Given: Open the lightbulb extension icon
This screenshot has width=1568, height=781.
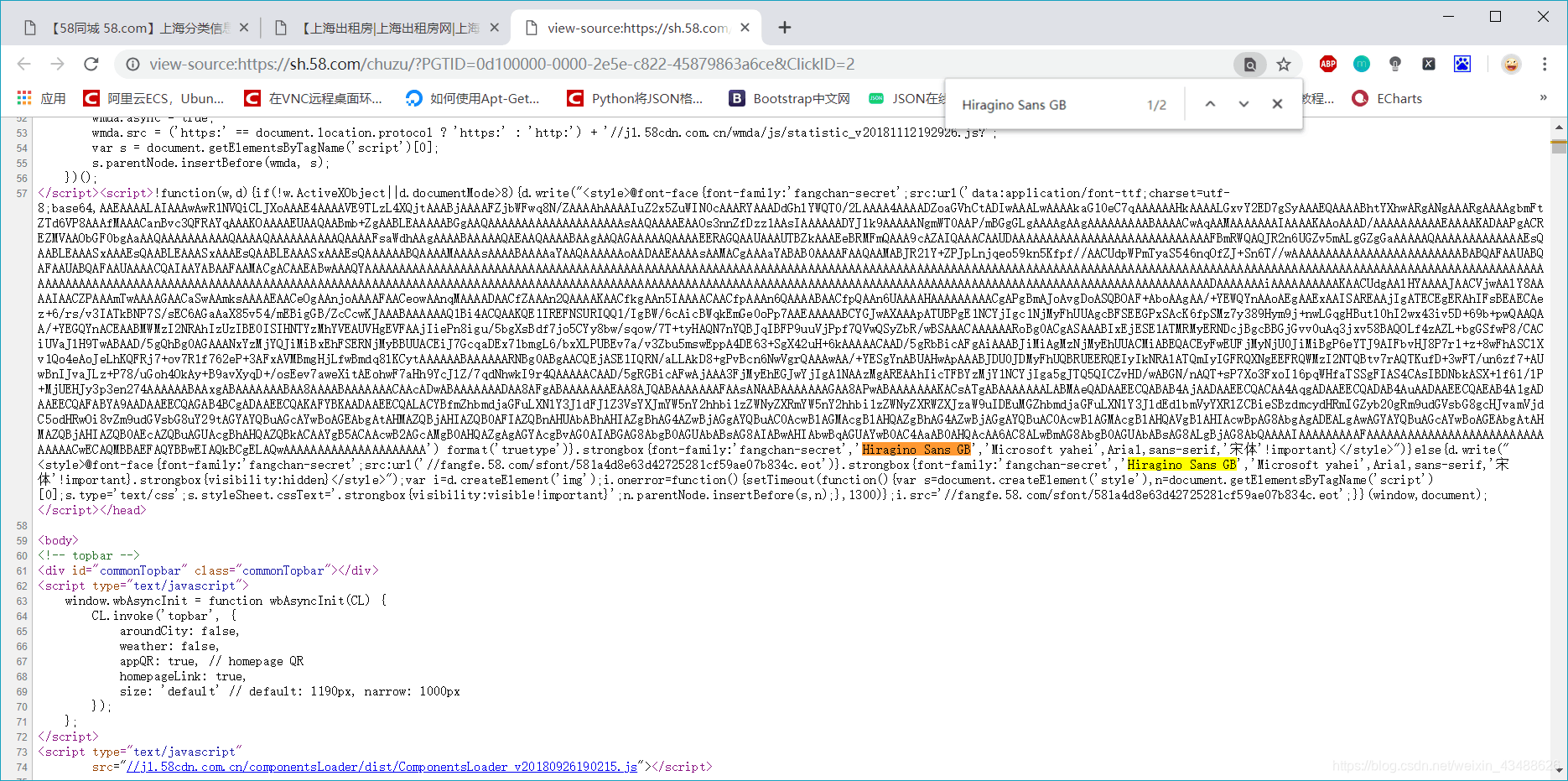Looking at the screenshot, I should (1395, 64).
